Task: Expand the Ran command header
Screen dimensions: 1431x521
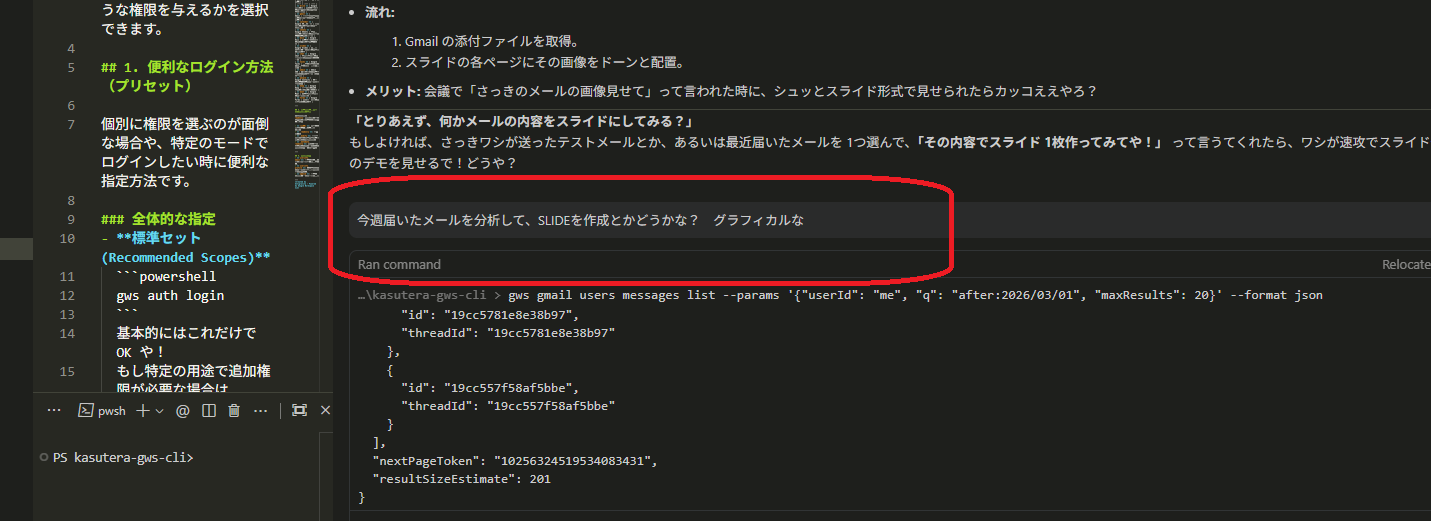Action: tap(399, 264)
